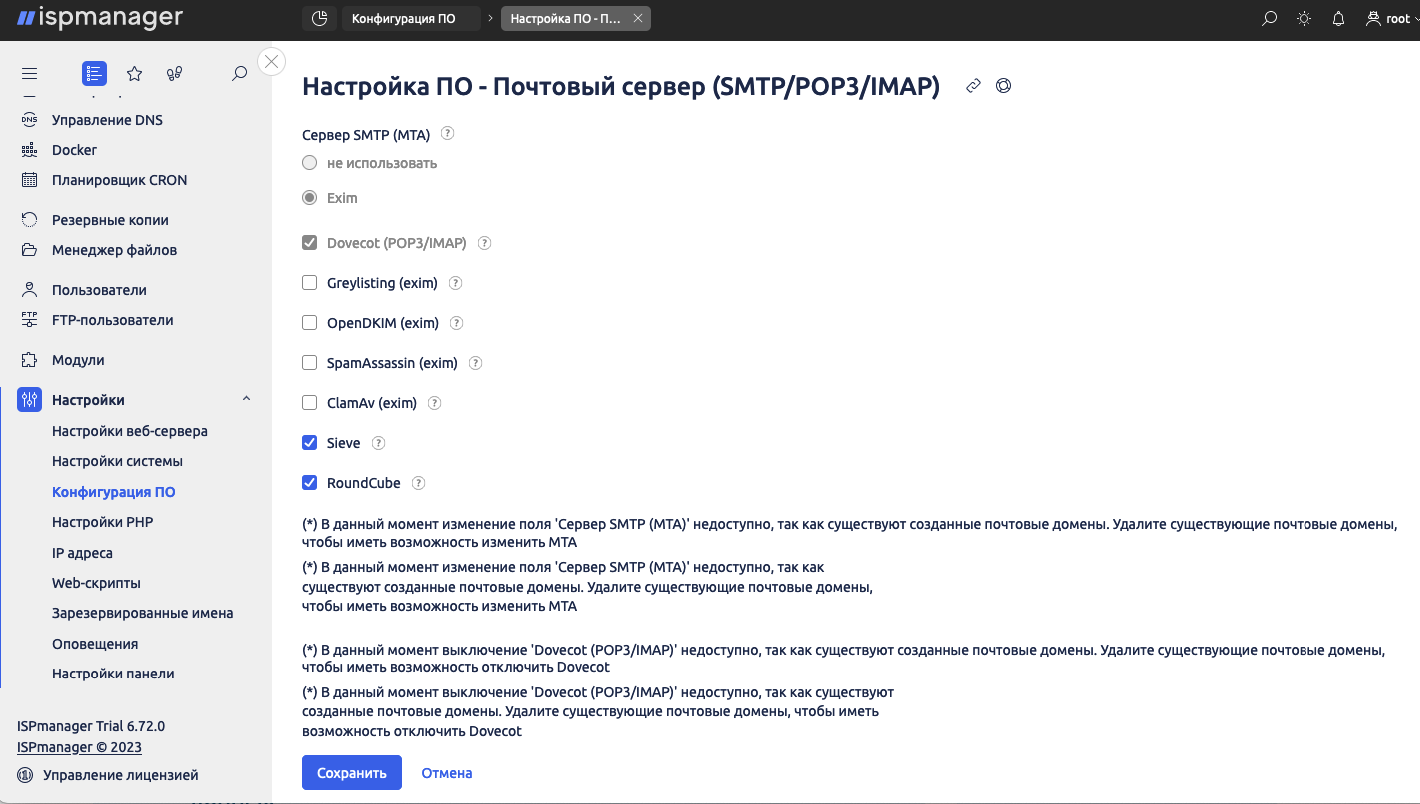The width and height of the screenshot is (1420, 804).
Task: Uncheck the RoundCube checkbox
Action: pos(310,483)
